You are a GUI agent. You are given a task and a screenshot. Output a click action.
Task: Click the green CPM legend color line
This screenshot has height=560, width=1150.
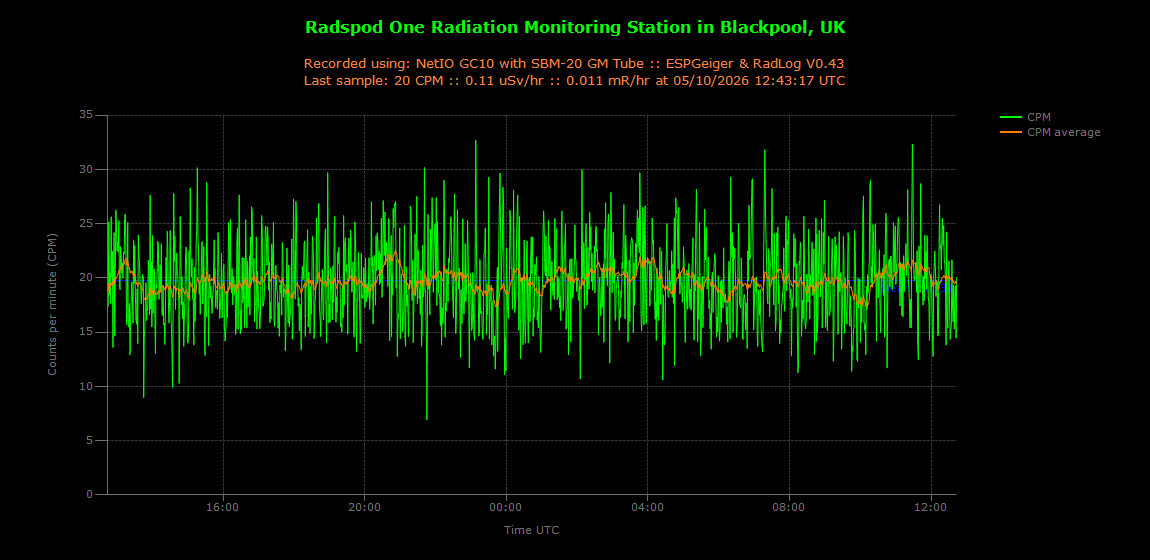coord(1011,117)
